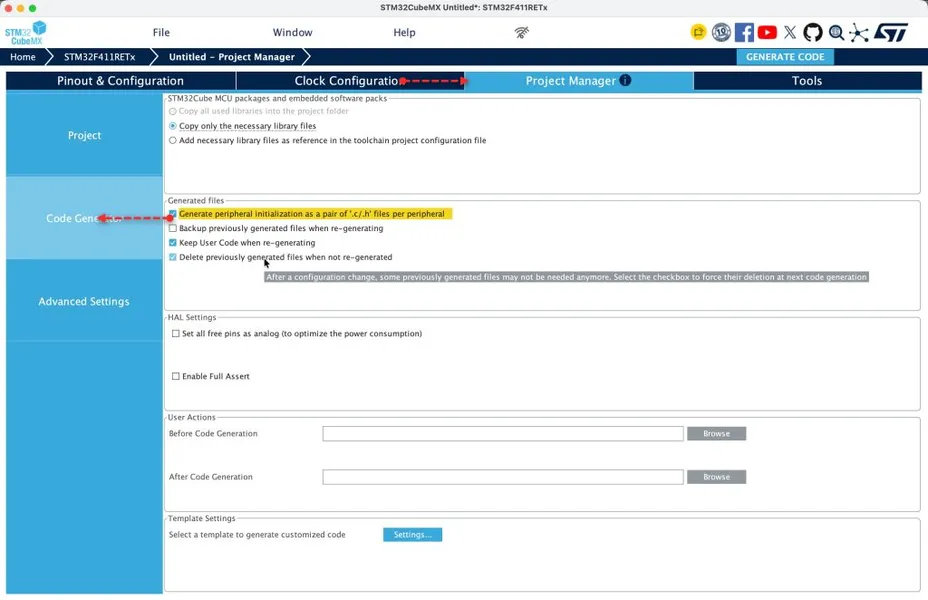Switch to Clock Configuration tab
This screenshot has height=600, width=928.
350,81
